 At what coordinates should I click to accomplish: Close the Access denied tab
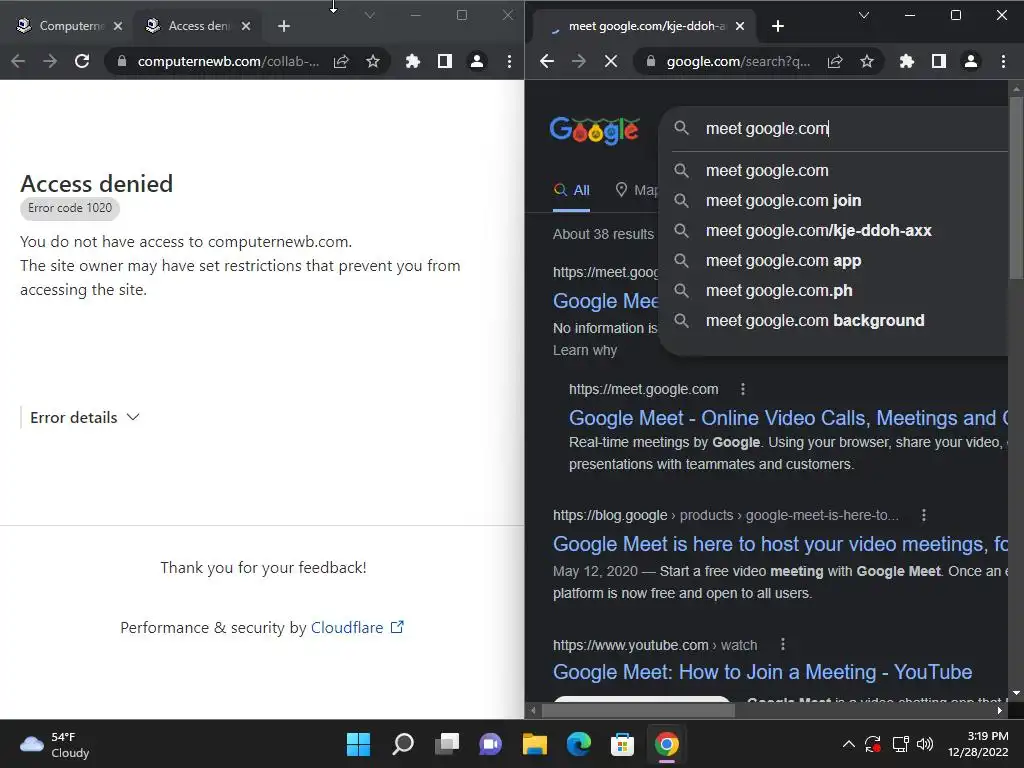click(246, 26)
